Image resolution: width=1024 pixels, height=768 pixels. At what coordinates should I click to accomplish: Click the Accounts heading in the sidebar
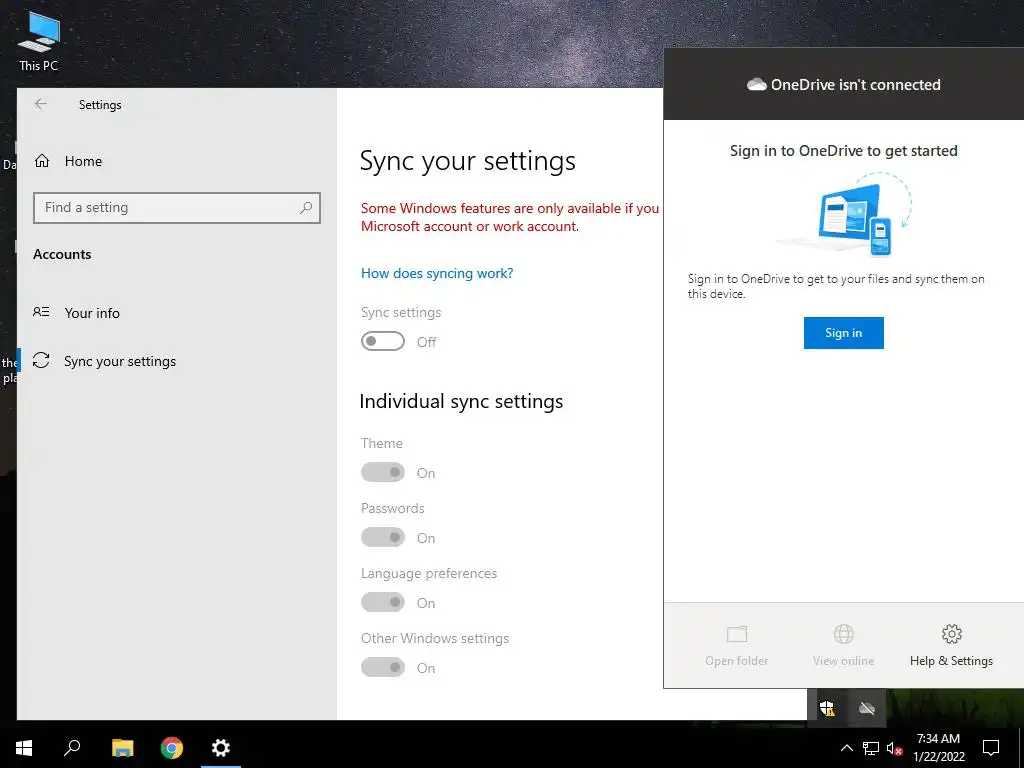pyautogui.click(x=62, y=255)
